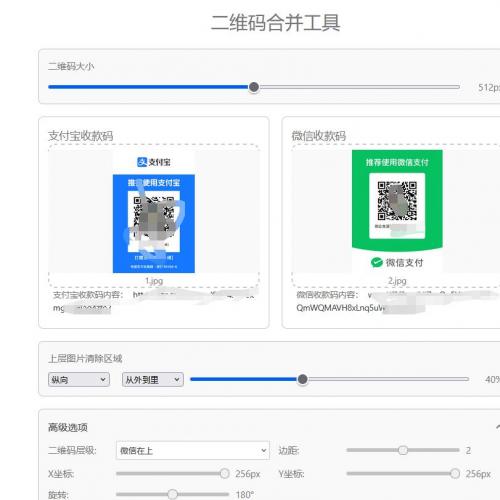This screenshot has height=500, width=500.
Task: Adjust the 二维码大小 slider handle
Action: [x=254, y=87]
